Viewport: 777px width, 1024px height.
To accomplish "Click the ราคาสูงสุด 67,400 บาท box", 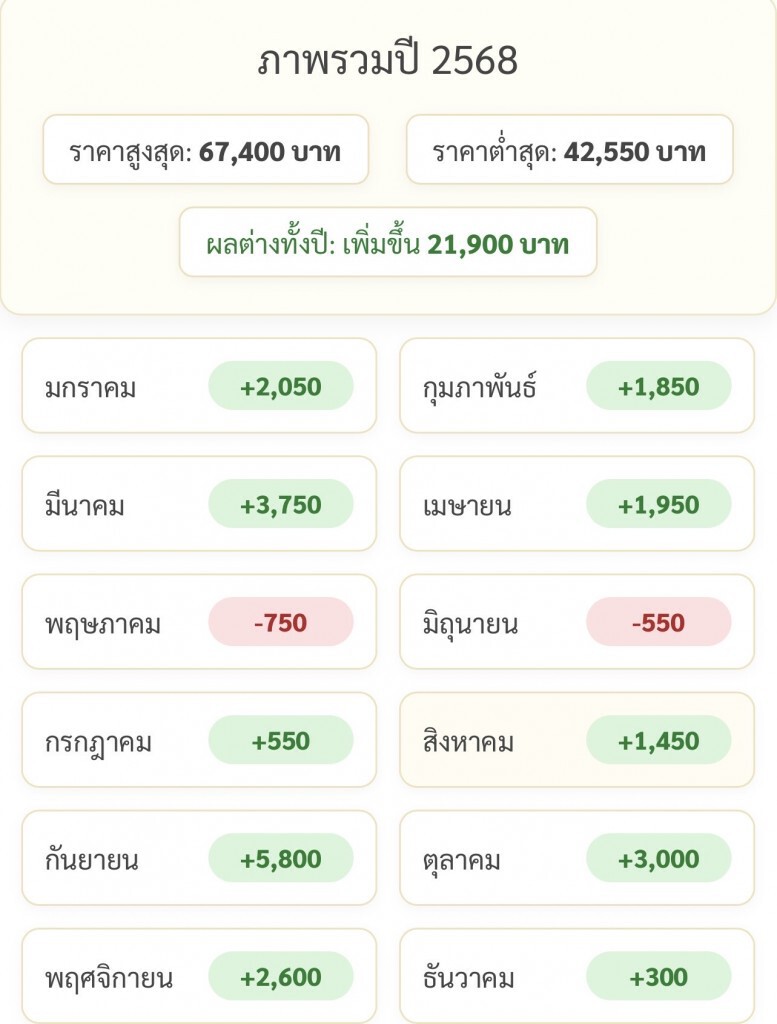I will tap(206, 150).
